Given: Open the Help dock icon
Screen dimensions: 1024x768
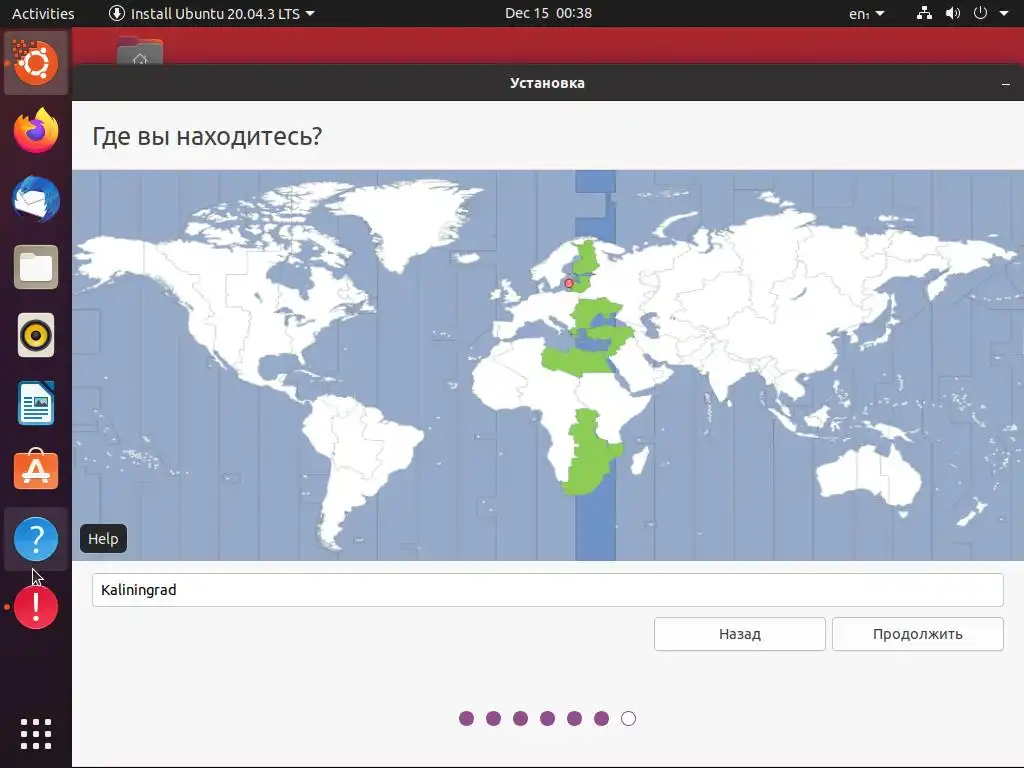Looking at the screenshot, I should 36,539.
